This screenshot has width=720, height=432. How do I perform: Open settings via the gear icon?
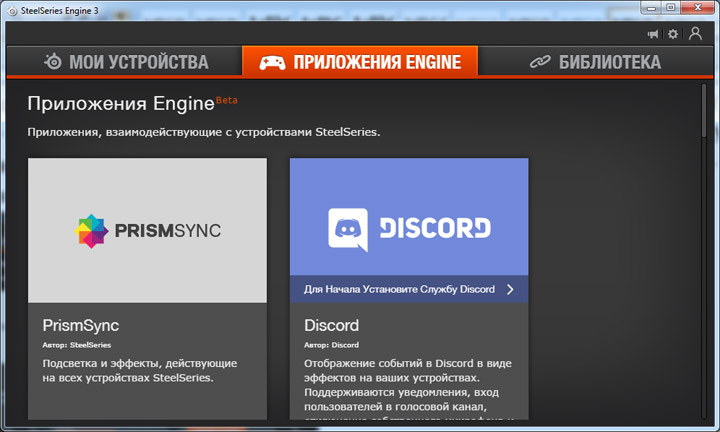click(x=673, y=34)
